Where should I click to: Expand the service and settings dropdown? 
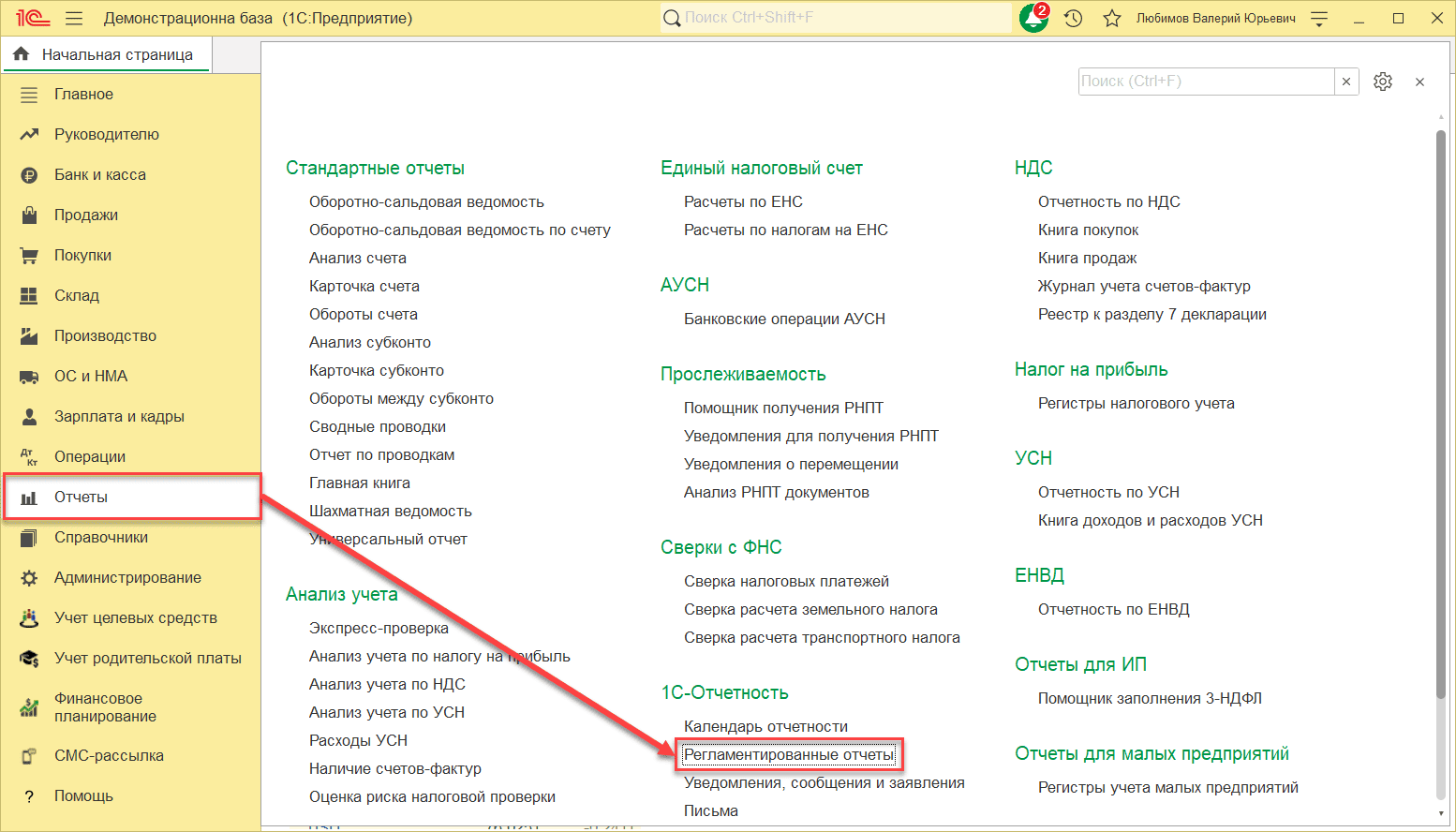coord(1319,19)
